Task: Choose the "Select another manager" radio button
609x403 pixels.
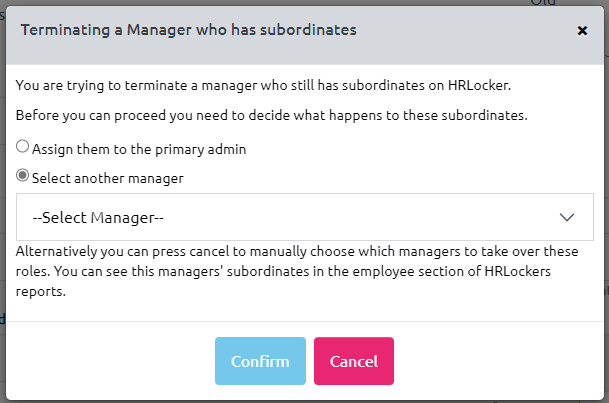Action: pyautogui.click(x=23, y=176)
